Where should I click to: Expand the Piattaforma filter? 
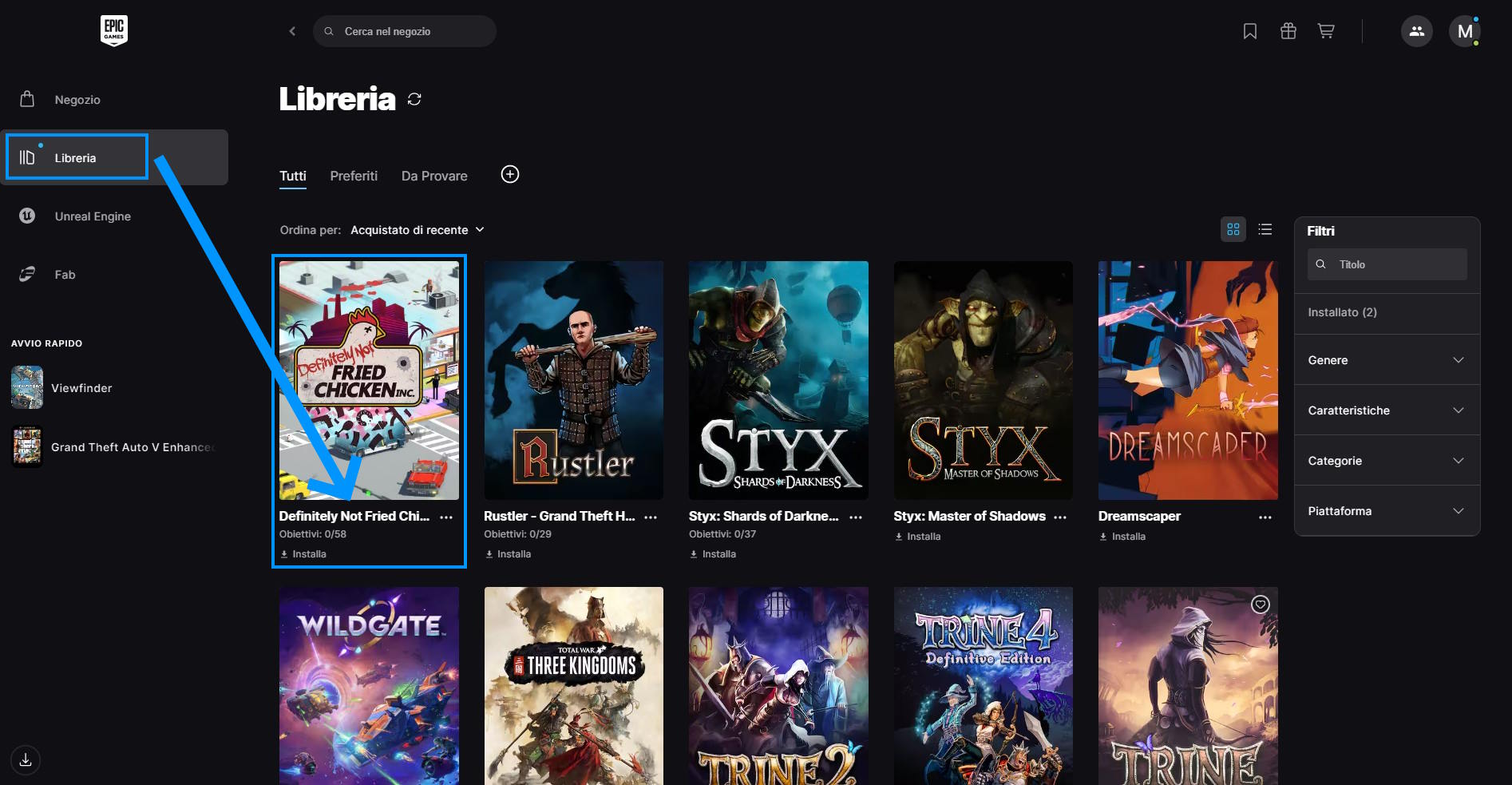(1386, 511)
